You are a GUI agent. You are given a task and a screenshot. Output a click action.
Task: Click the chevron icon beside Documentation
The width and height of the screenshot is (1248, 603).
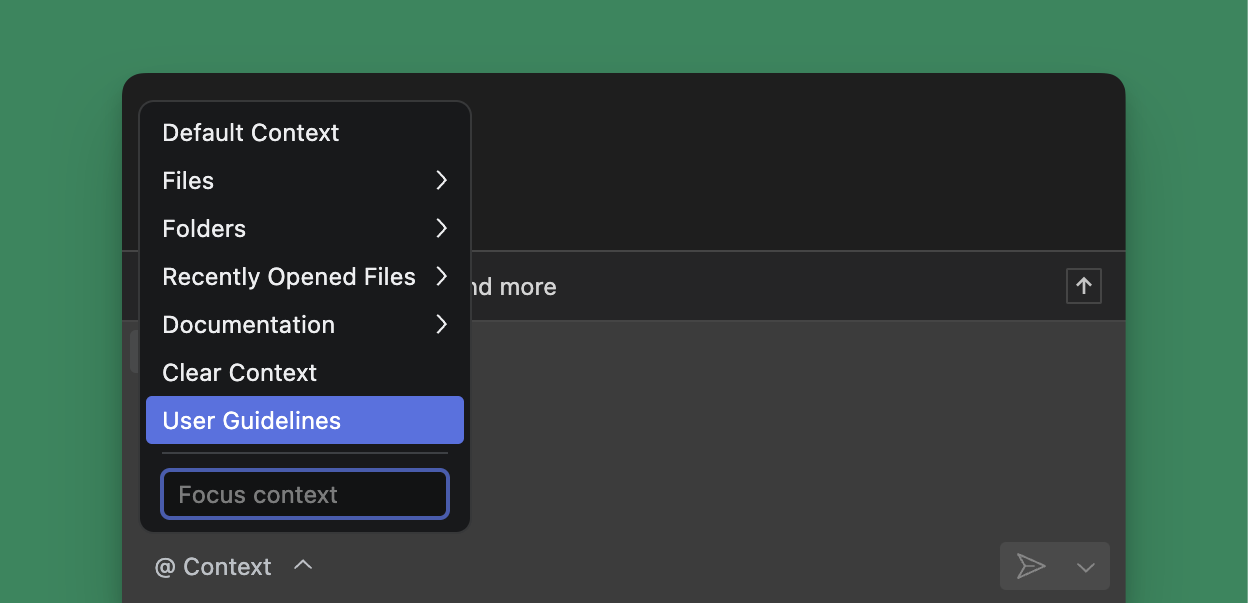(441, 324)
